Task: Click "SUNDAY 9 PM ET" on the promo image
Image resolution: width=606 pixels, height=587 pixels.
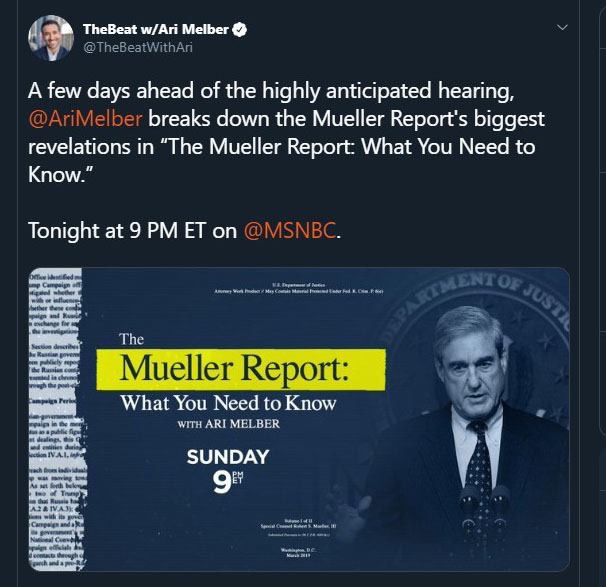Action: click(x=229, y=467)
